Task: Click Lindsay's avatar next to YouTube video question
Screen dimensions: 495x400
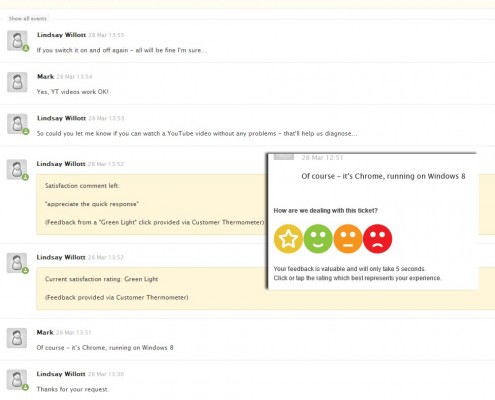Action: coord(17,124)
